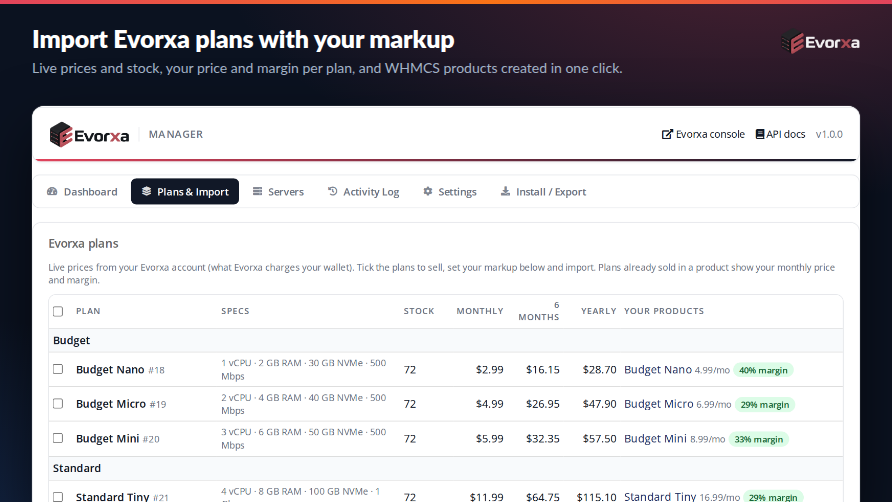Open the Dashboard tab
892x502 pixels.
click(82, 192)
